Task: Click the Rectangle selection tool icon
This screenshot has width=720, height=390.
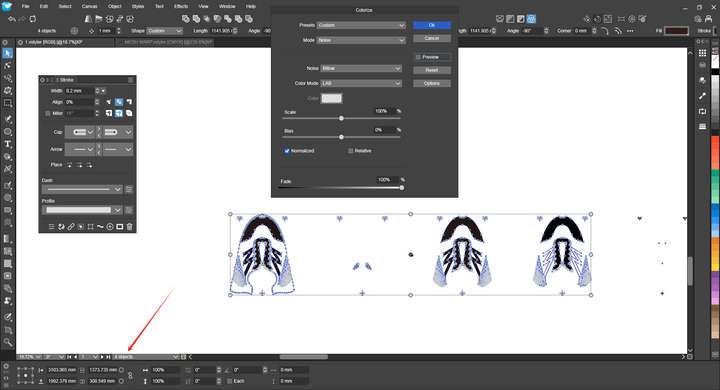Action: [x=8, y=103]
